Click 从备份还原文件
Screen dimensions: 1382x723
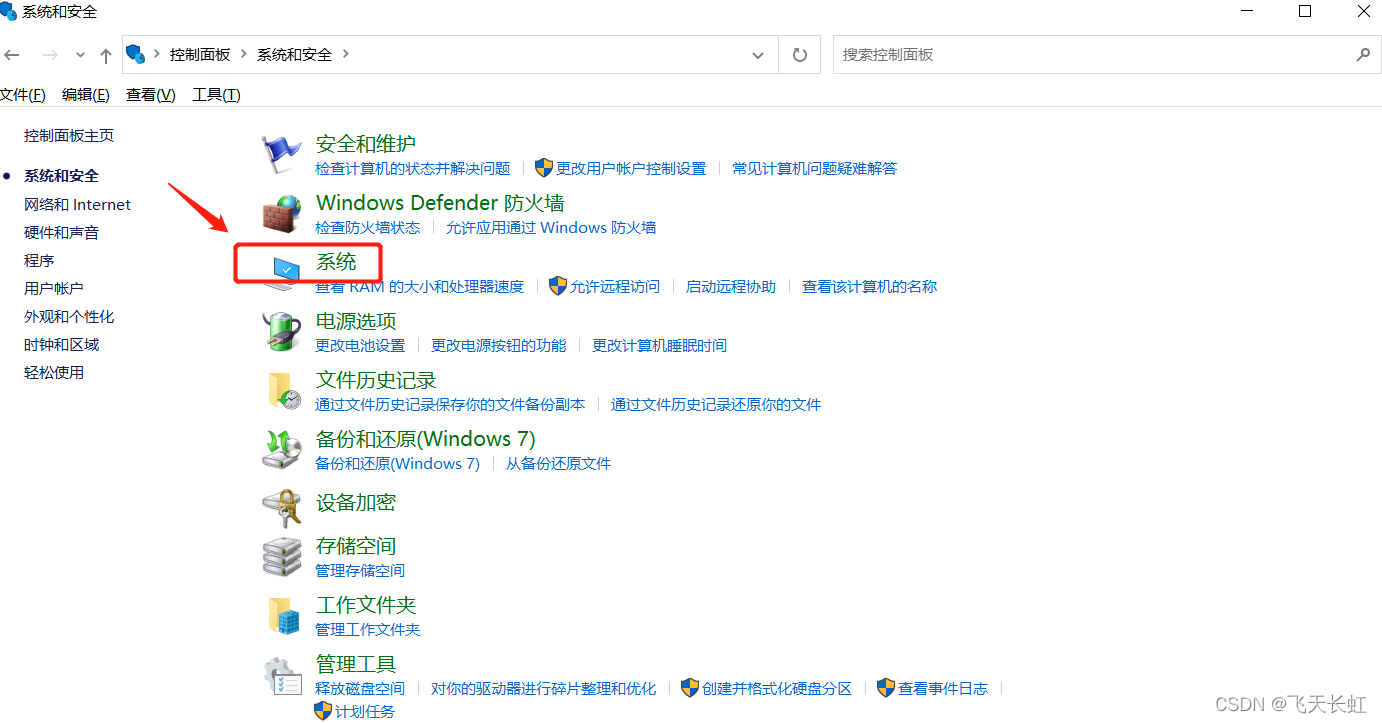(x=558, y=463)
